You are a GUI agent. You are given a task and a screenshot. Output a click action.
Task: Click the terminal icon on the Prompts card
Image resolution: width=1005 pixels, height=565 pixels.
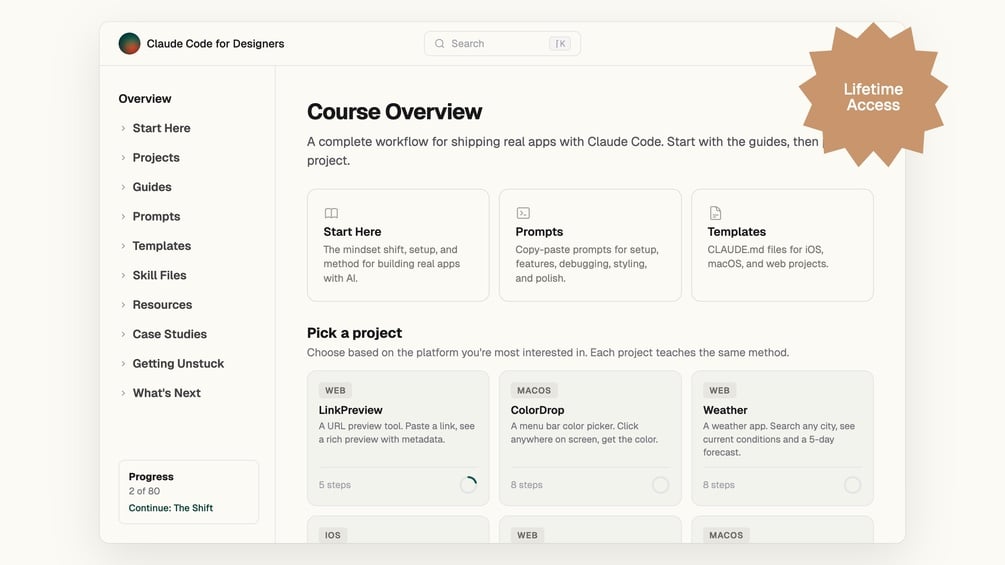(523, 213)
